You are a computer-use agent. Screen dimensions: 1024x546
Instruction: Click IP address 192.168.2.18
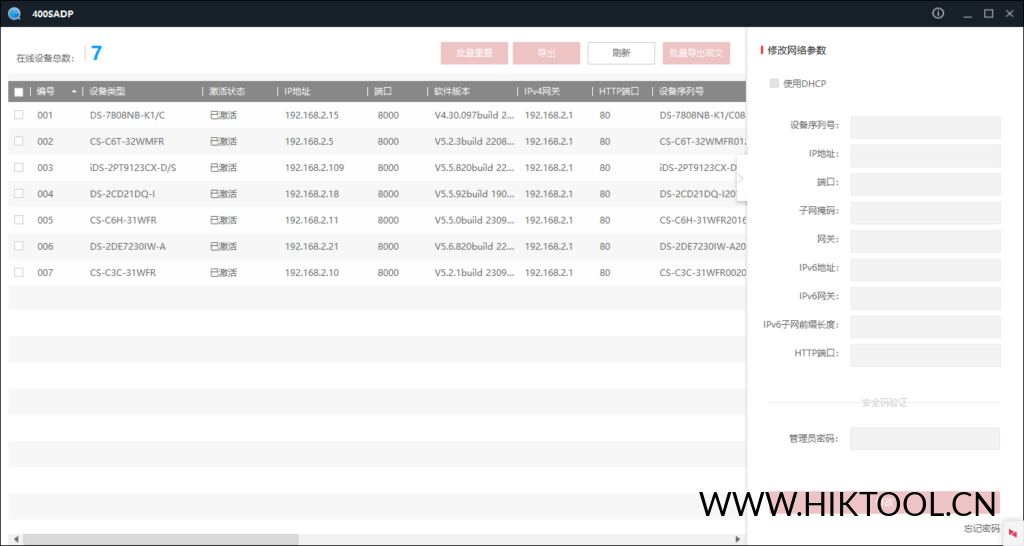pos(312,193)
